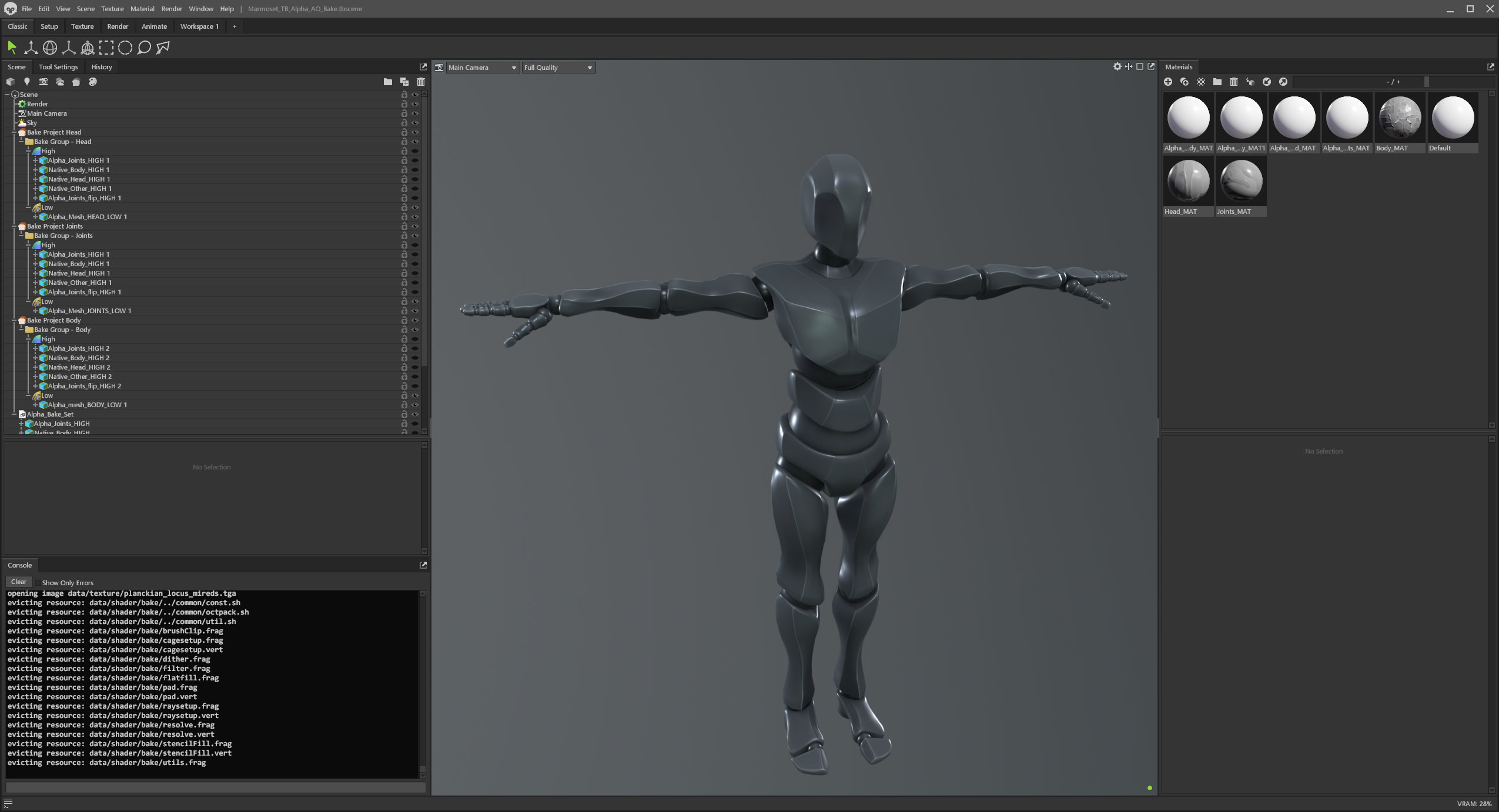Switch to the Animate workspace tab

(154, 26)
